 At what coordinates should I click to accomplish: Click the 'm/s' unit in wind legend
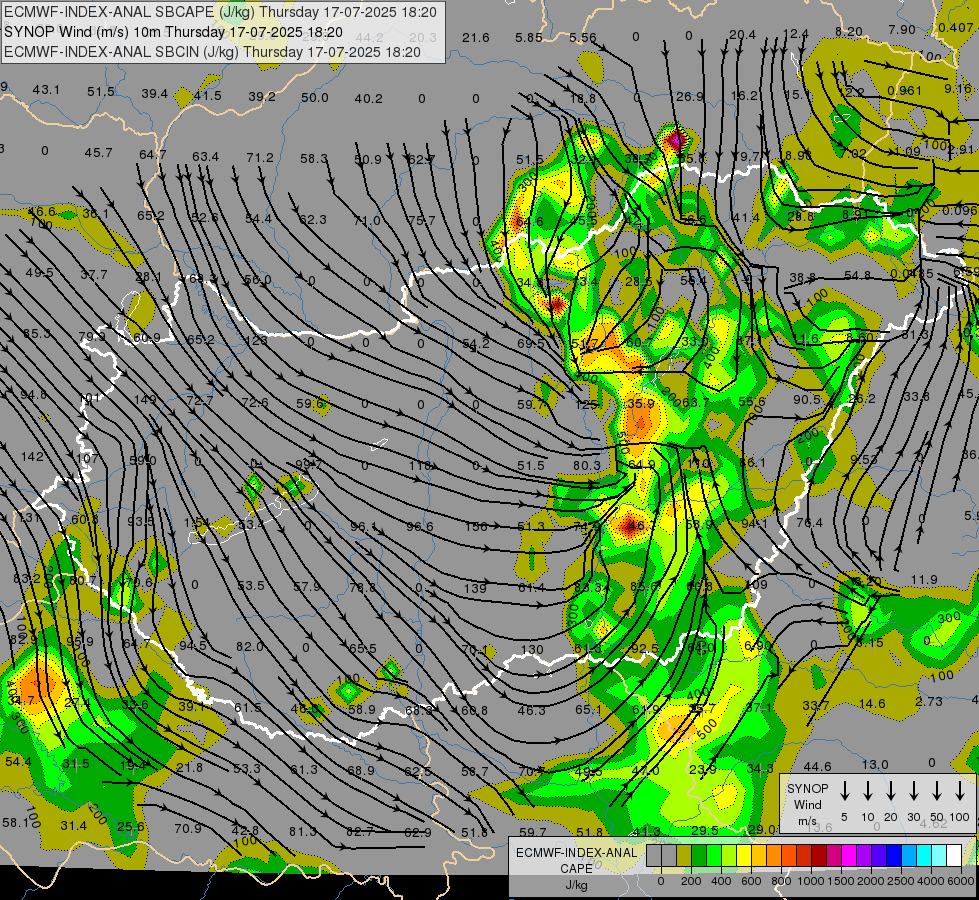(x=807, y=821)
